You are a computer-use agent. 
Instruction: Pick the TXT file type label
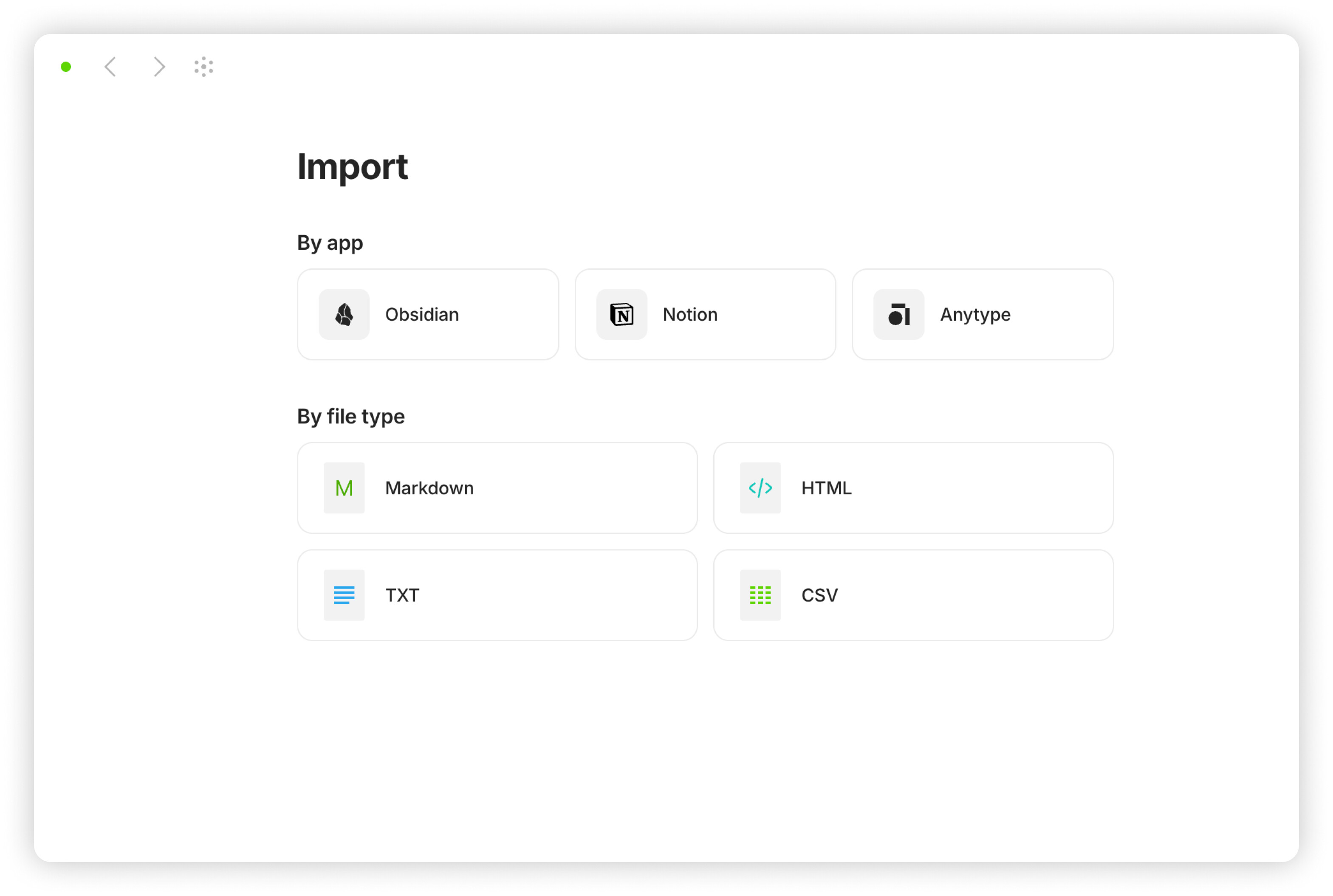pyautogui.click(x=402, y=595)
